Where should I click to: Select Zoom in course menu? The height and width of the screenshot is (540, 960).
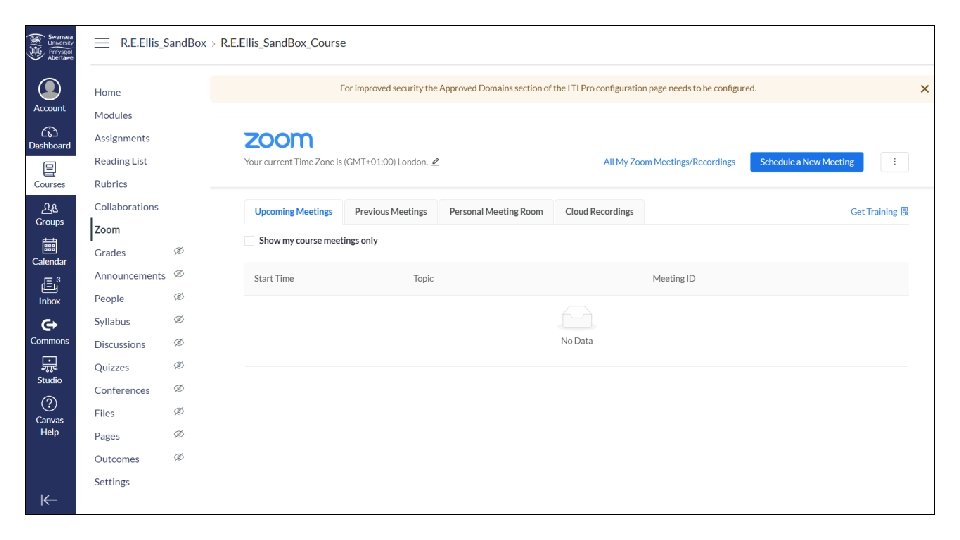[107, 230]
